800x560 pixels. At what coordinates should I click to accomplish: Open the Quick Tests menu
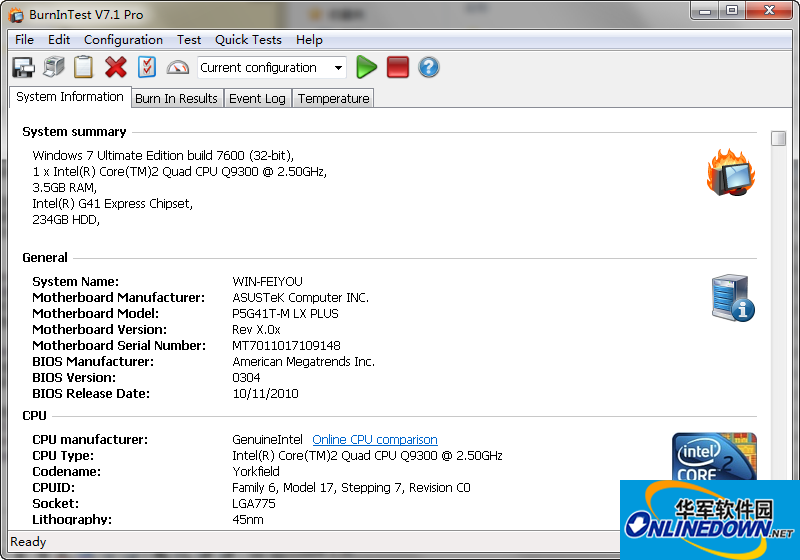pyautogui.click(x=248, y=40)
